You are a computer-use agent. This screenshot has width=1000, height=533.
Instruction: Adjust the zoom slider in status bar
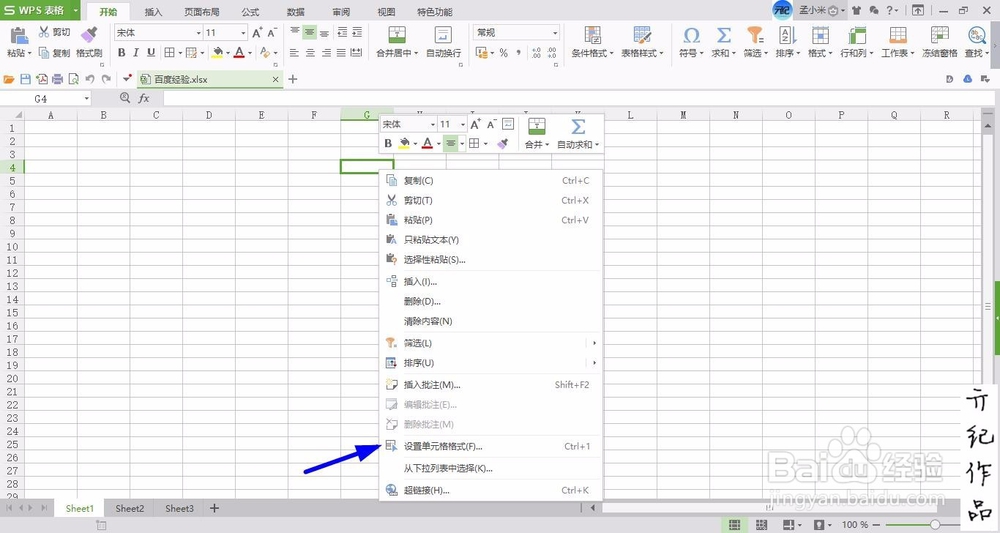[x=934, y=525]
